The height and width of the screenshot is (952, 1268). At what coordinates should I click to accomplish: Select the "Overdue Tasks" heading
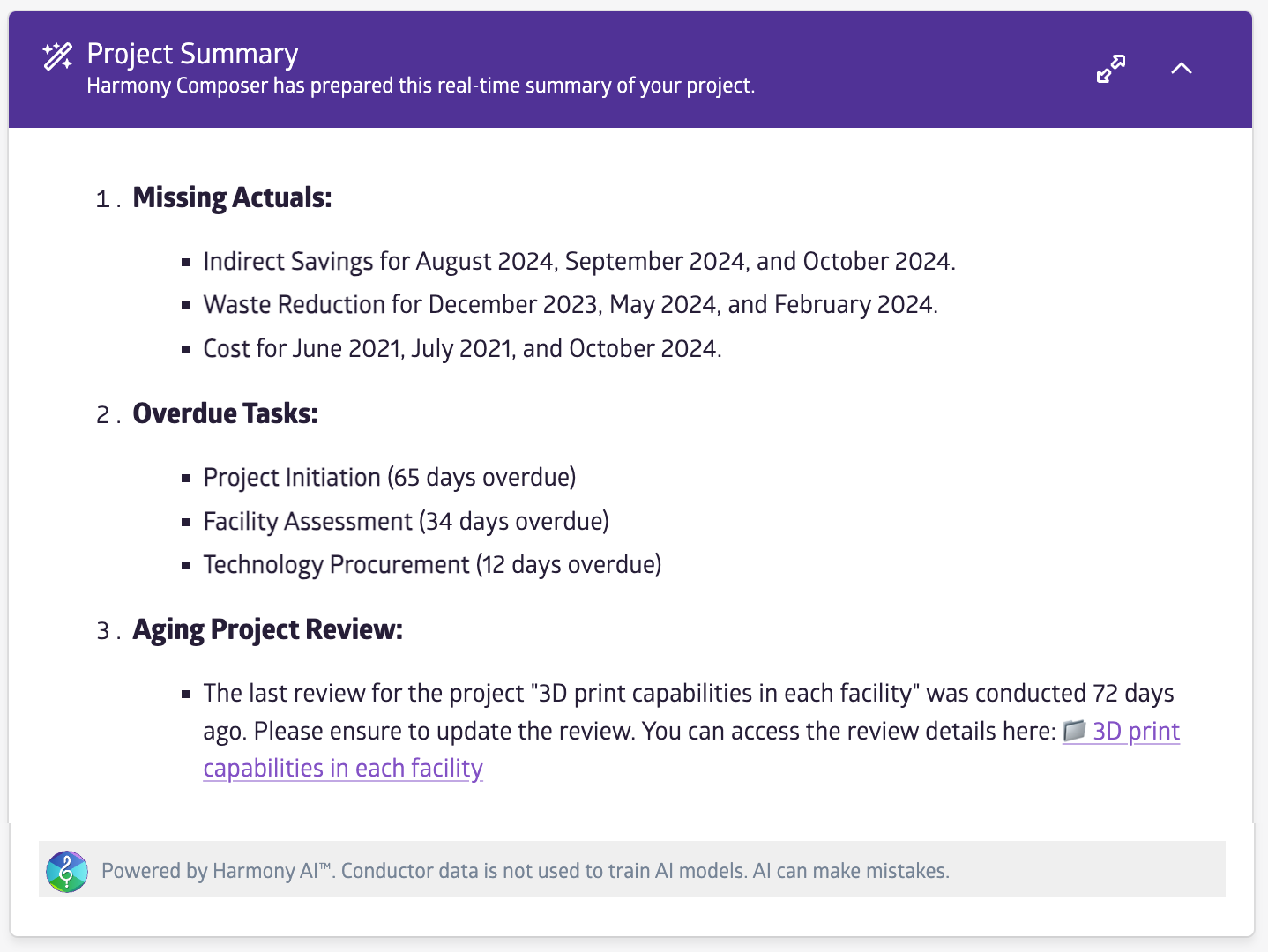[225, 413]
